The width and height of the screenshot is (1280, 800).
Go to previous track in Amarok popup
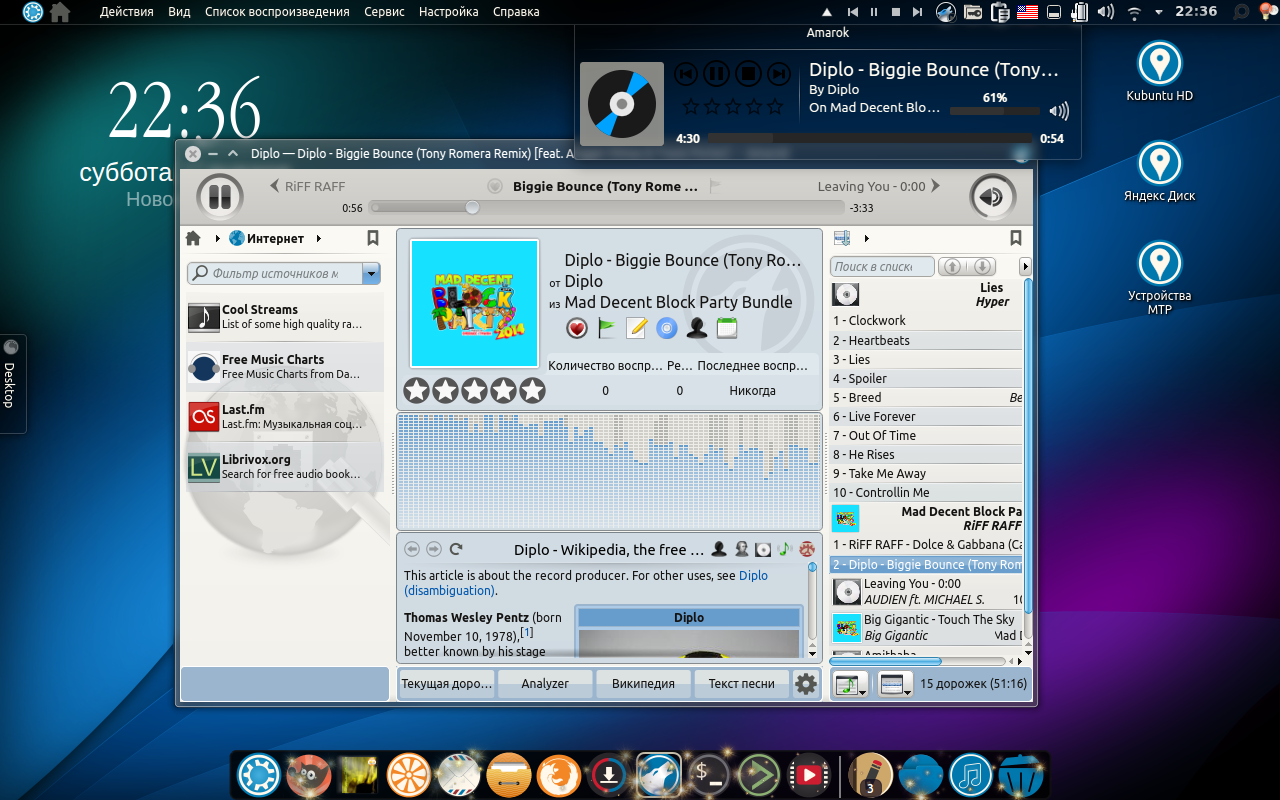pyautogui.click(x=685, y=73)
